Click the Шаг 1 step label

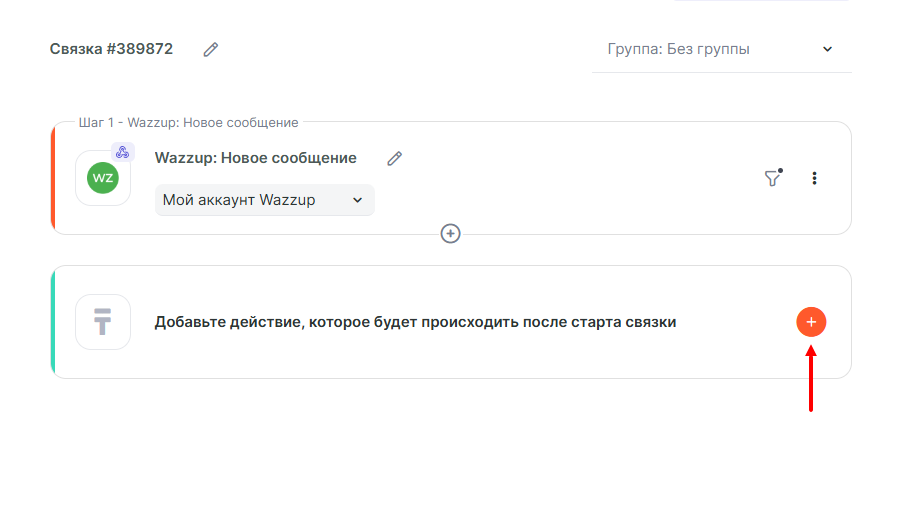[x=188, y=122]
